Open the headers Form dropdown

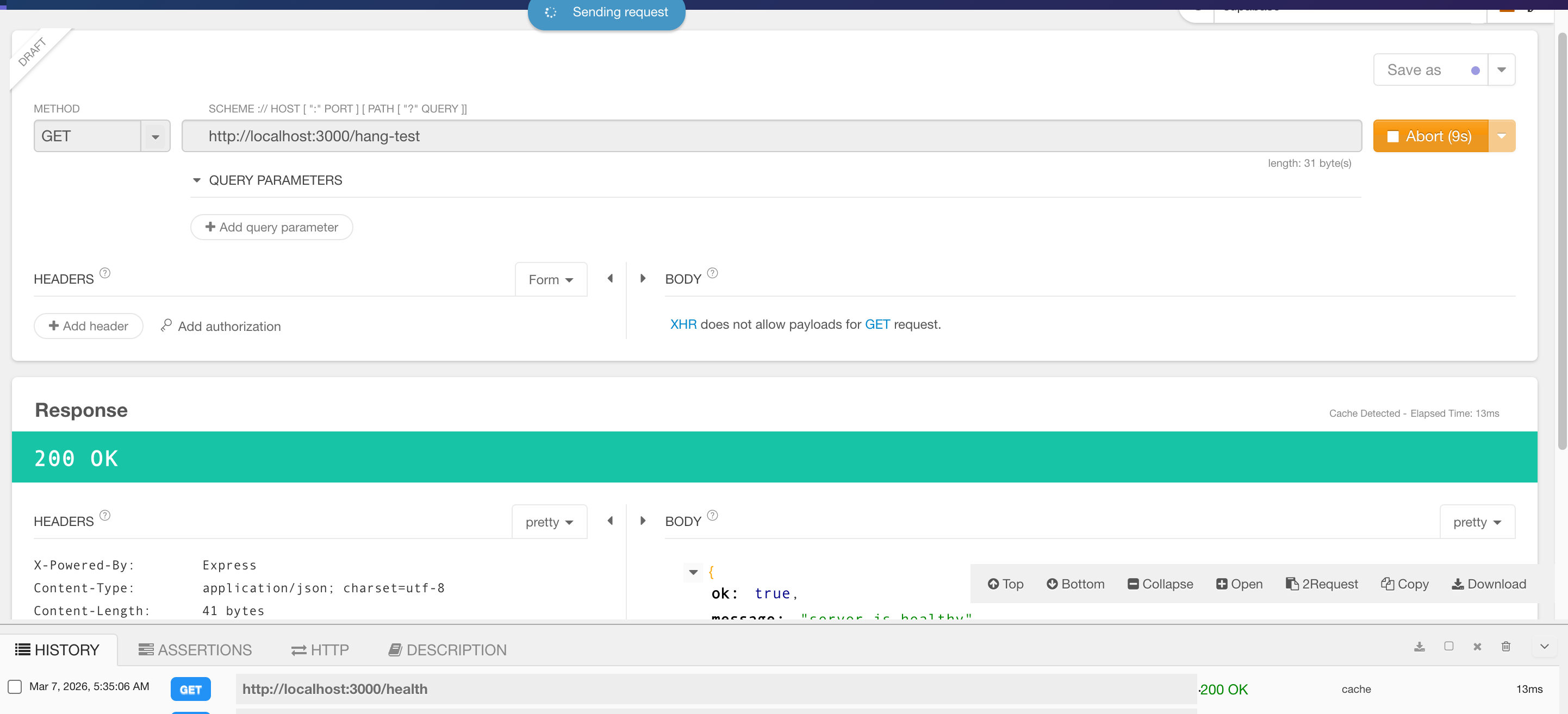point(550,280)
